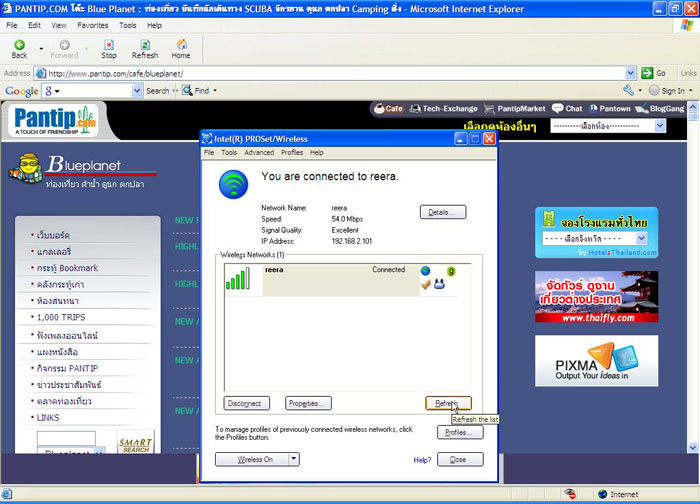
Task: Open the hotel province dropdown
Action: pos(595,238)
